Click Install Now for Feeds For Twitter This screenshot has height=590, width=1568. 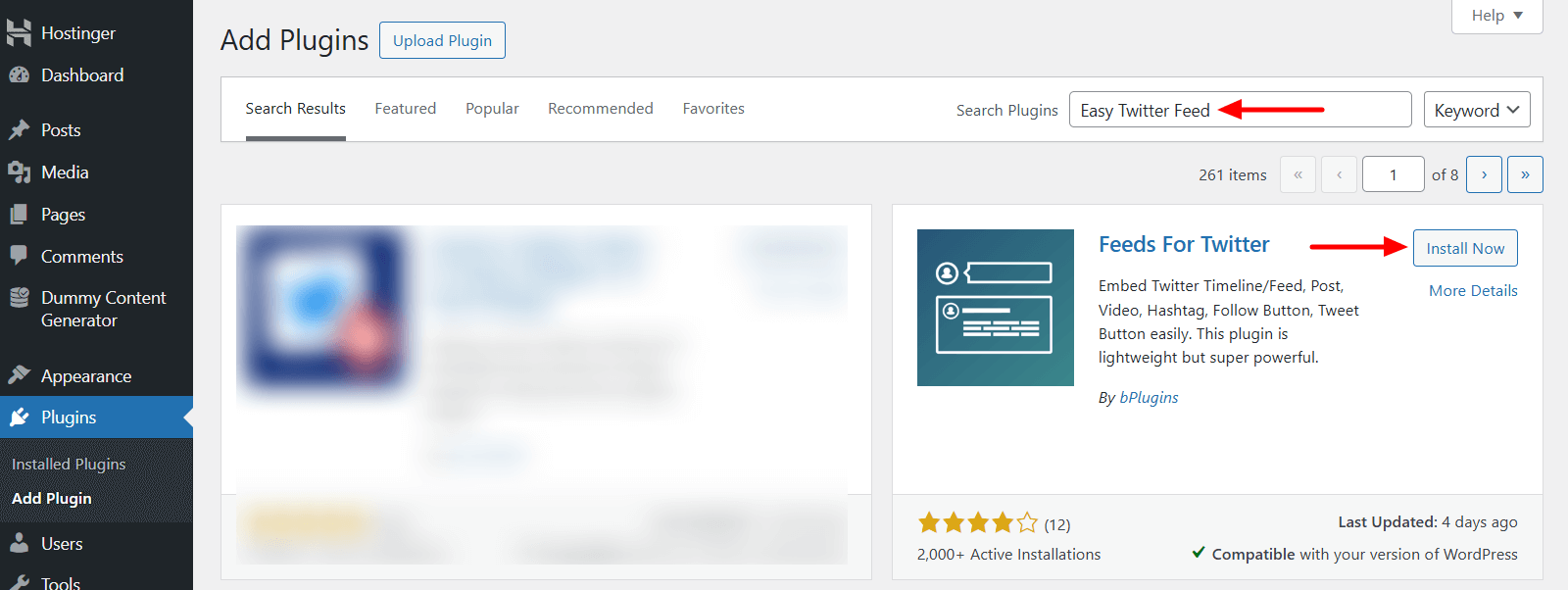(1465, 248)
